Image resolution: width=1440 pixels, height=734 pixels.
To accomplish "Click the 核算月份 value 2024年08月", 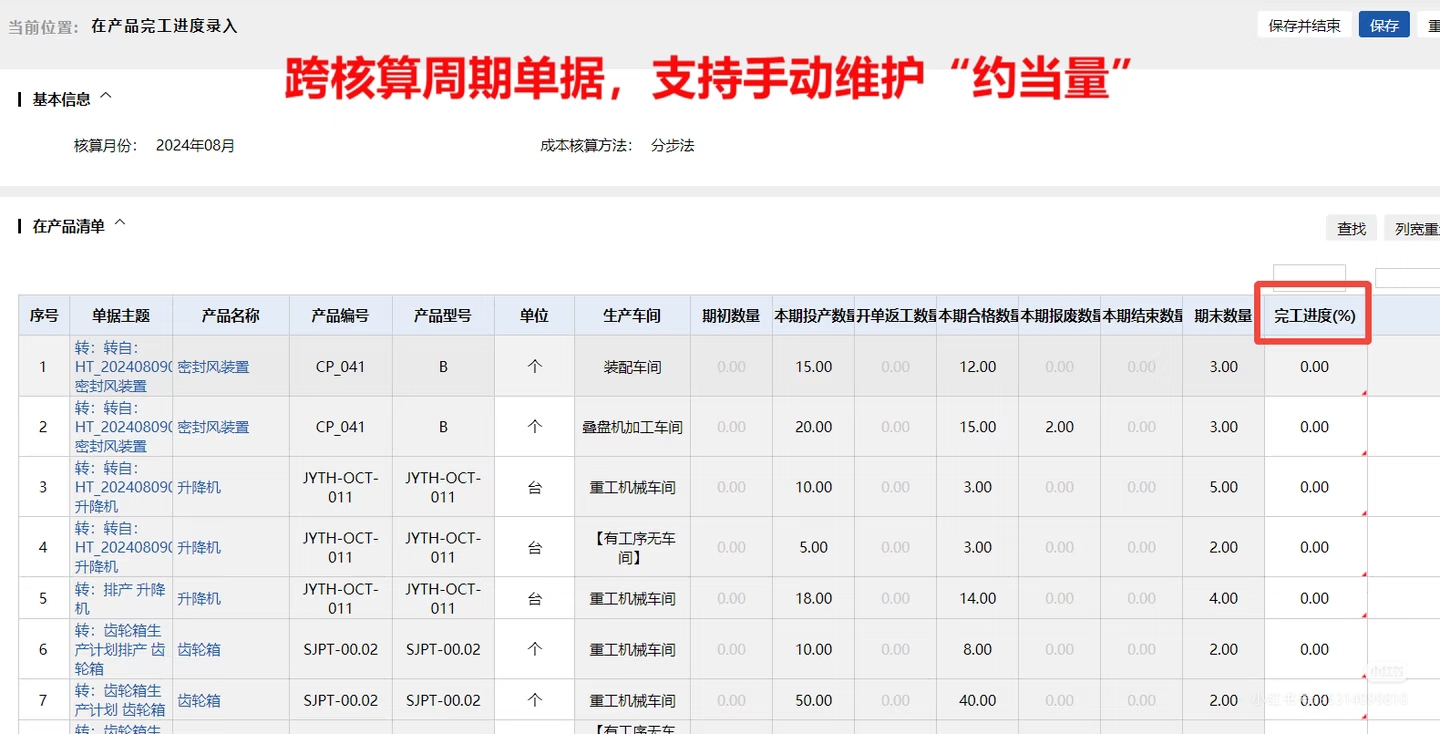I will pyautogui.click(x=195, y=145).
